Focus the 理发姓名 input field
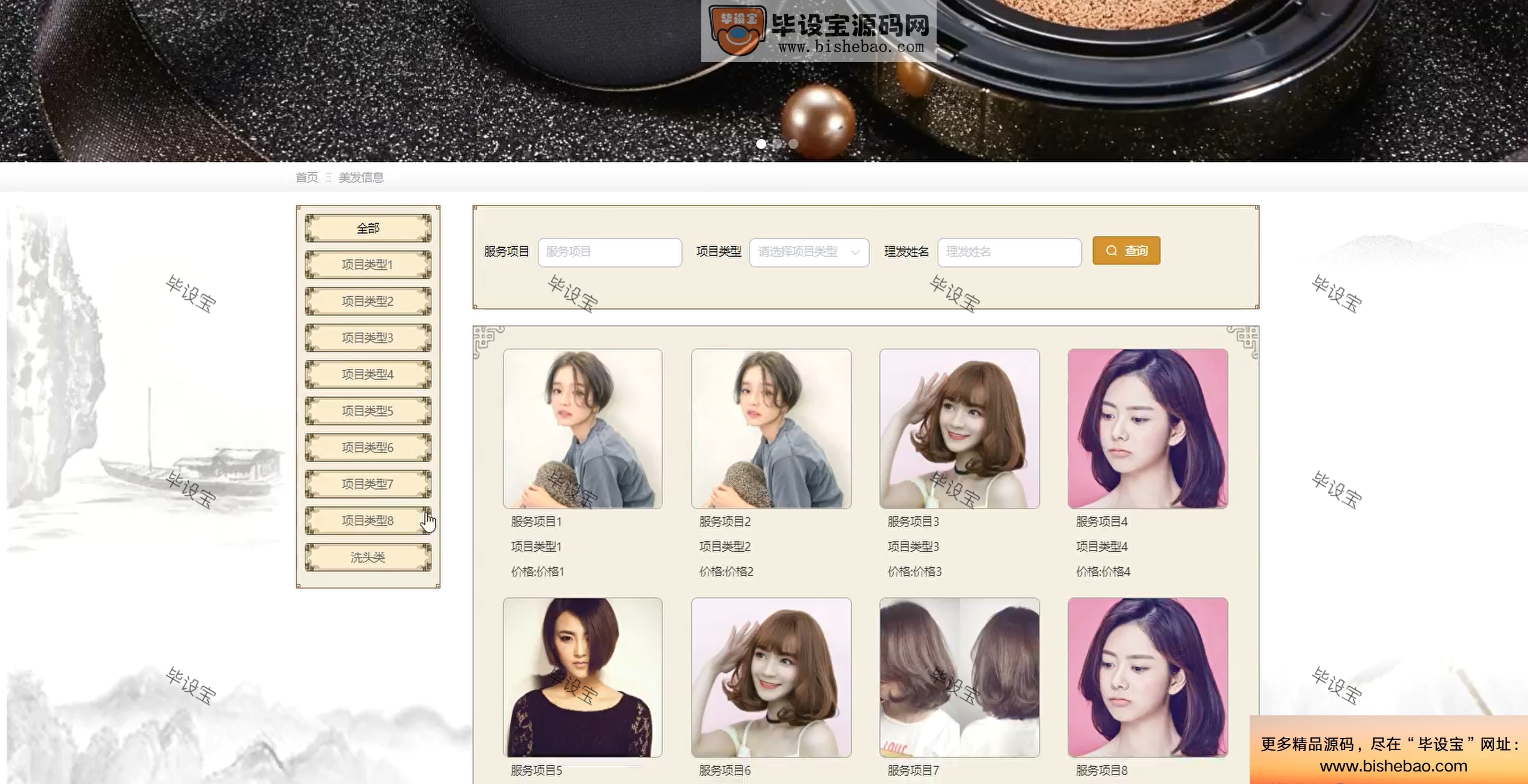Image resolution: width=1528 pixels, height=784 pixels. (1009, 252)
